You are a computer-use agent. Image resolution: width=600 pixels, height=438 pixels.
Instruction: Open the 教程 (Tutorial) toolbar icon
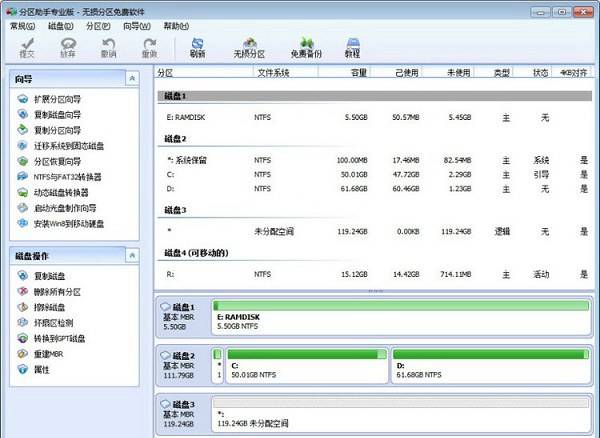[352, 47]
